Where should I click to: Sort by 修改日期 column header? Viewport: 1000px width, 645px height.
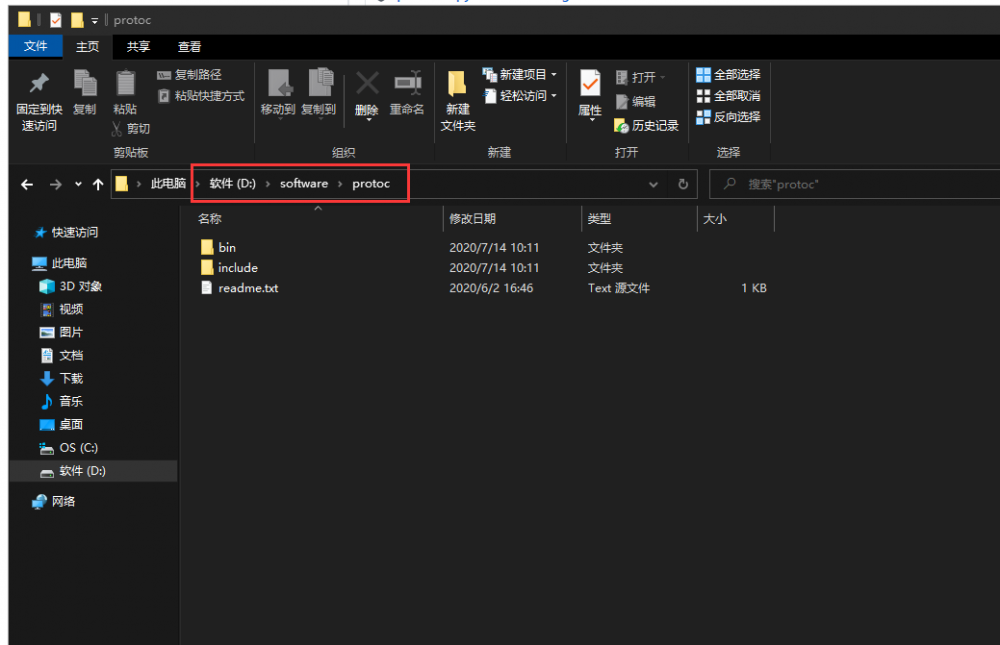472,219
